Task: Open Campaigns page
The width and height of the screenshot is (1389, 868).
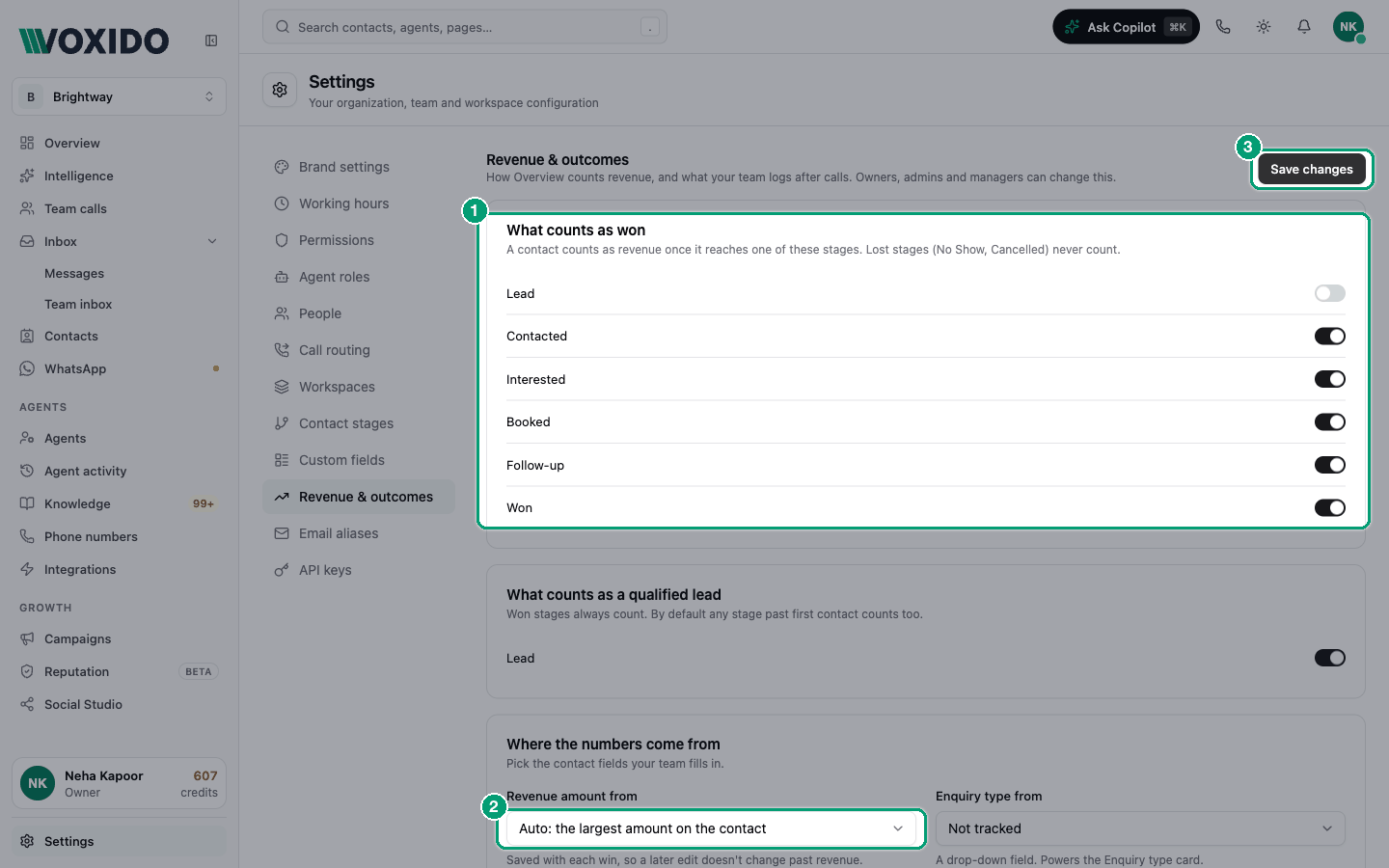Action: [x=120, y=638]
